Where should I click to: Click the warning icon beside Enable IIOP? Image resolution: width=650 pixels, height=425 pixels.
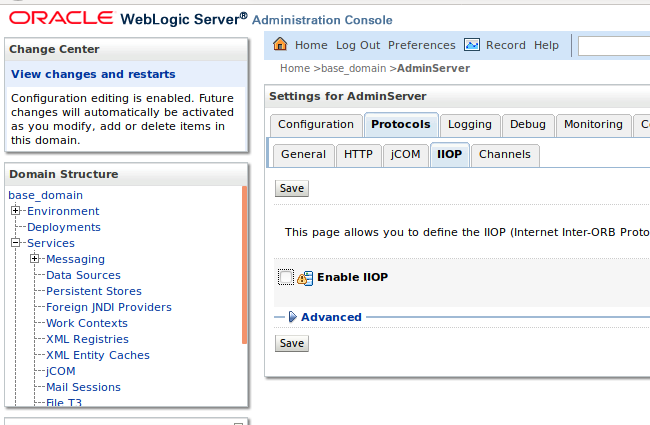[x=305, y=278]
